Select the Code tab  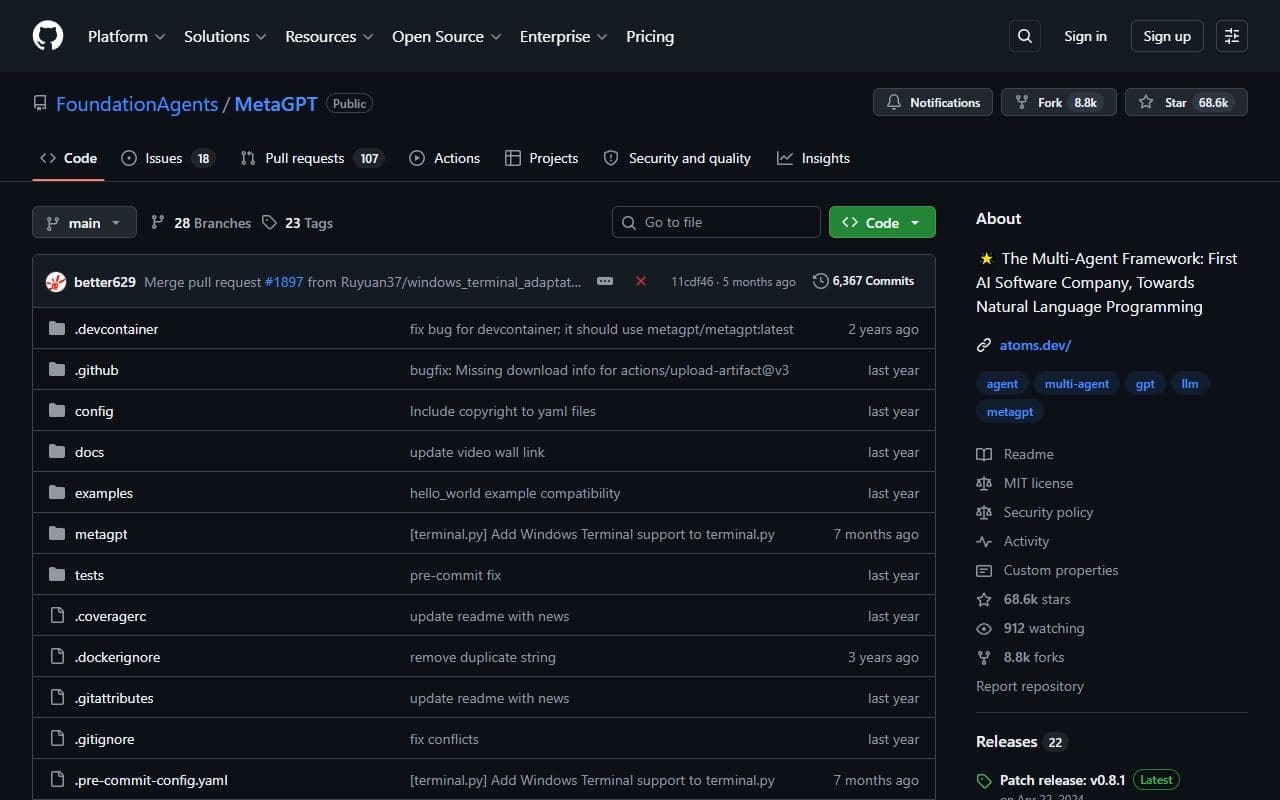pyautogui.click(x=68, y=158)
